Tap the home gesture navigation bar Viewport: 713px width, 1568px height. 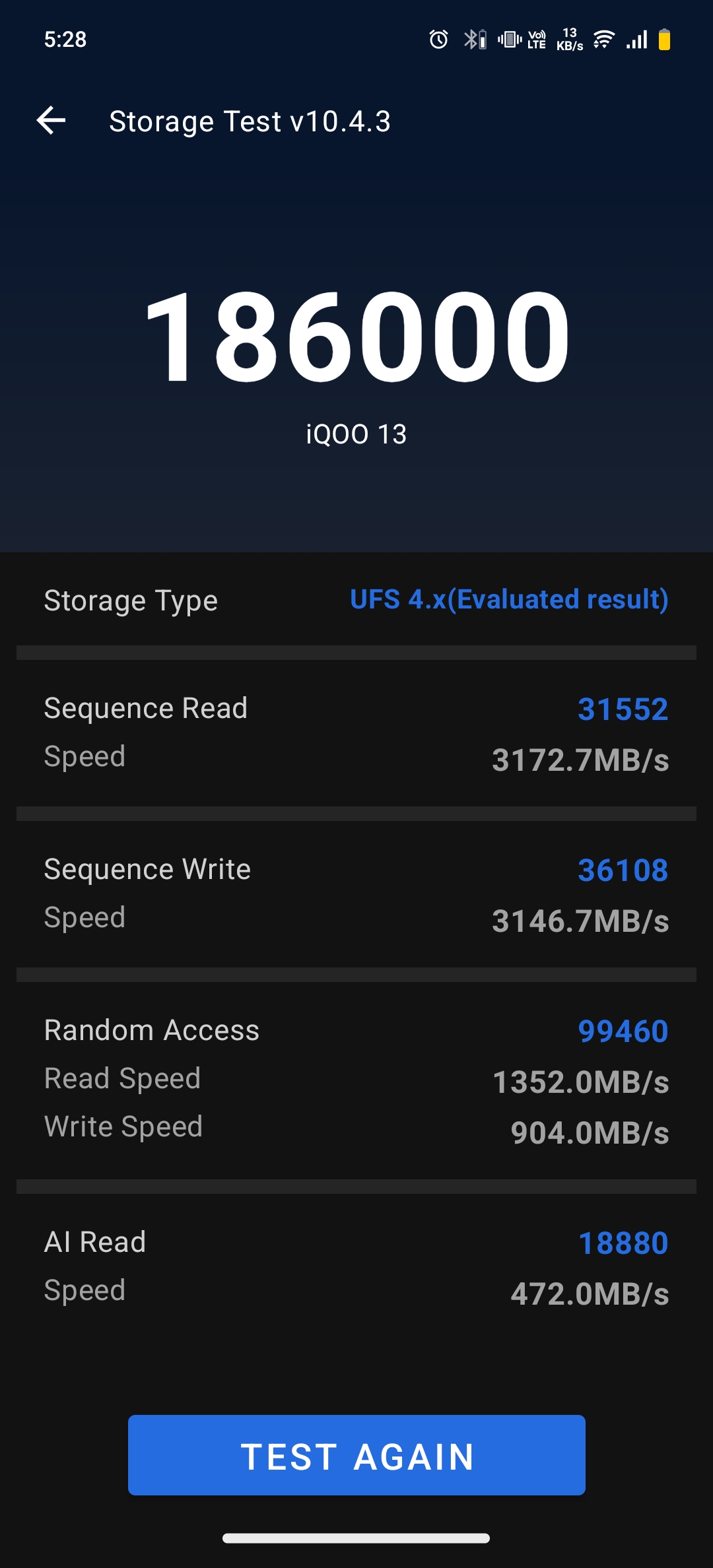[356, 1538]
